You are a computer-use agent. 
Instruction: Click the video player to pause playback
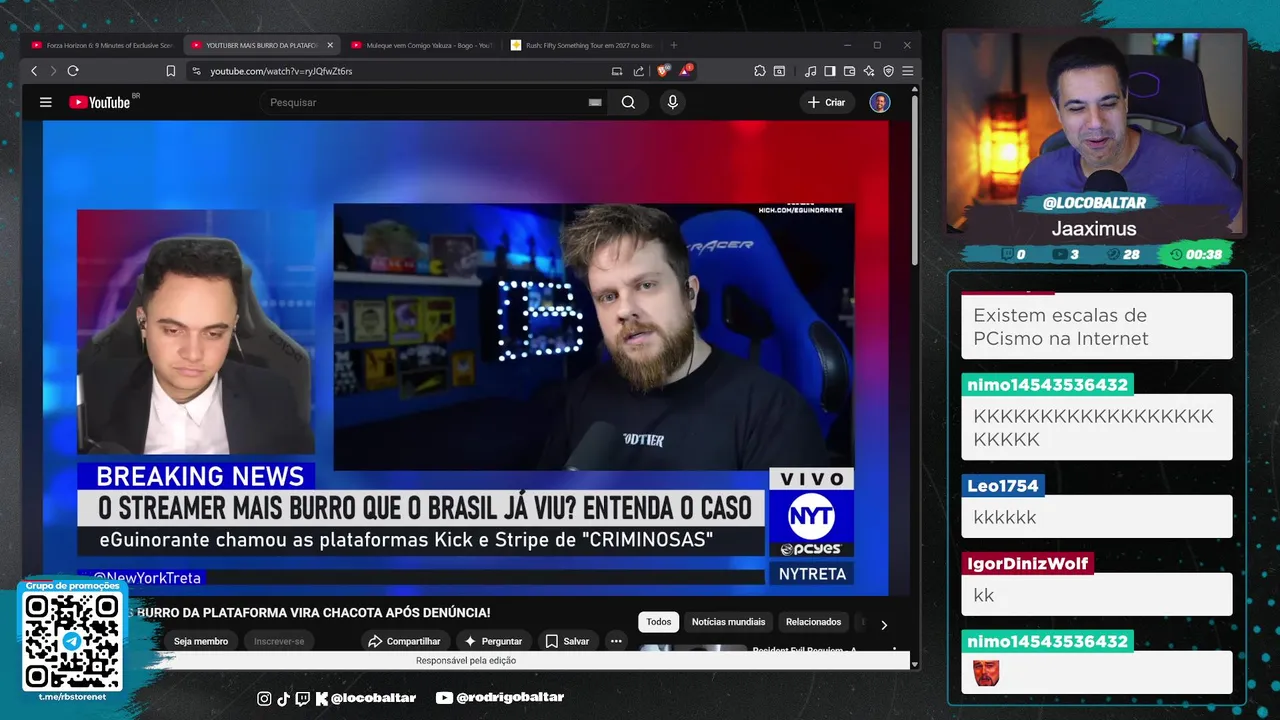pyautogui.click(x=465, y=358)
